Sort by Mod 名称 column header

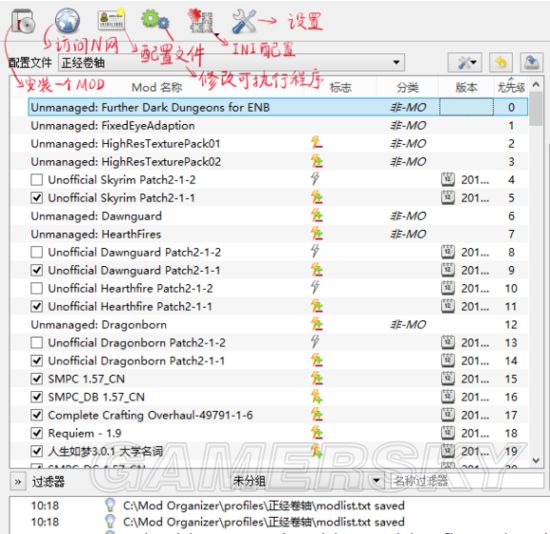coord(157,87)
